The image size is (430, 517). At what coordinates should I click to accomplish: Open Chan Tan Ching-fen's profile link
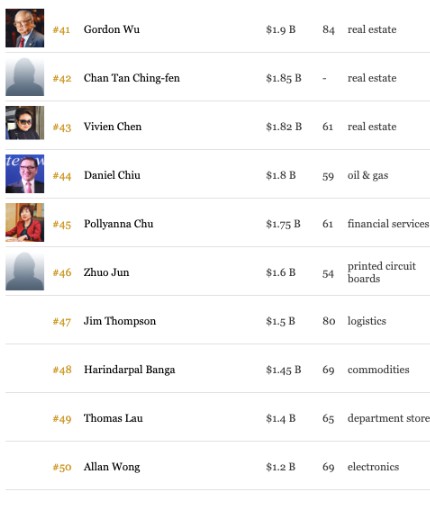point(132,78)
